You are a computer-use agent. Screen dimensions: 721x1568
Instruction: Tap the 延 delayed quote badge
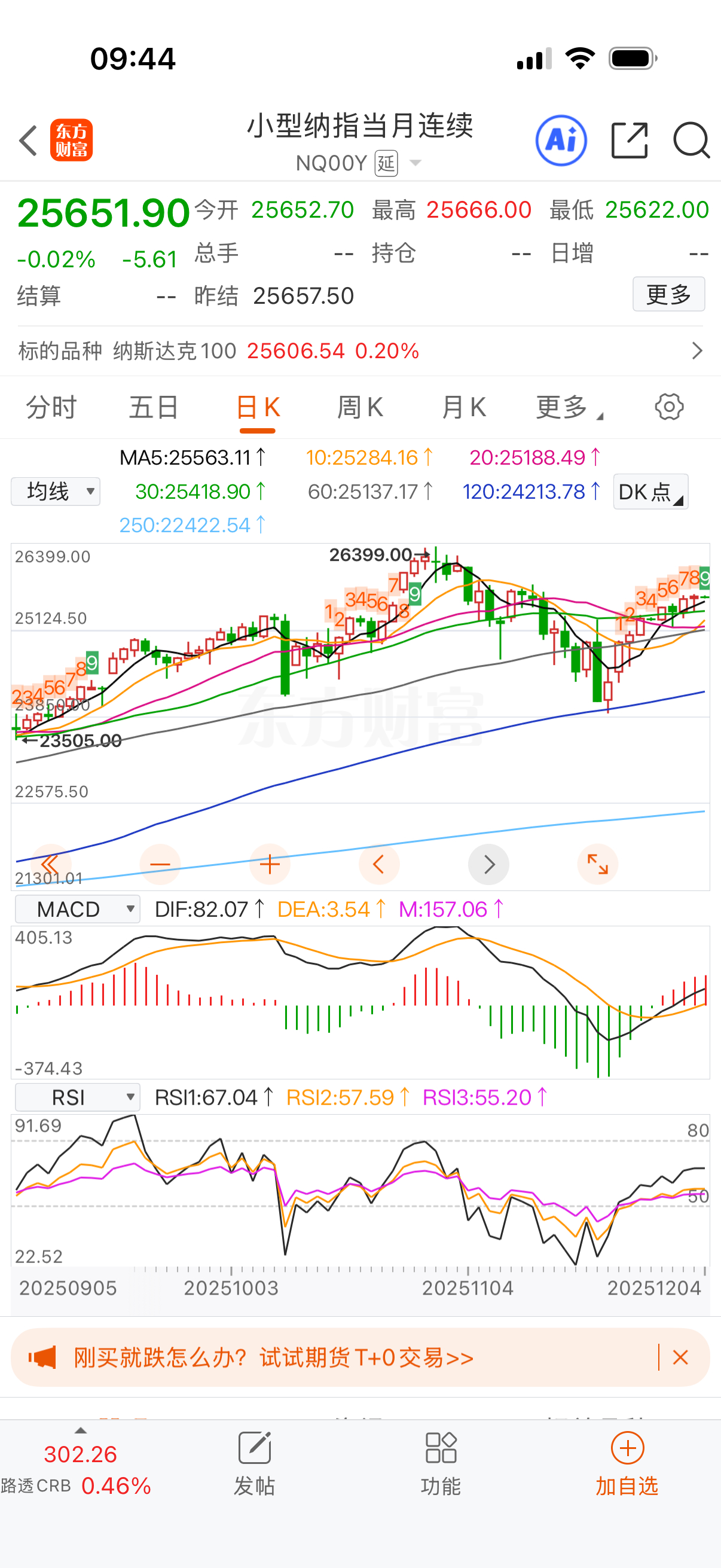[x=386, y=163]
